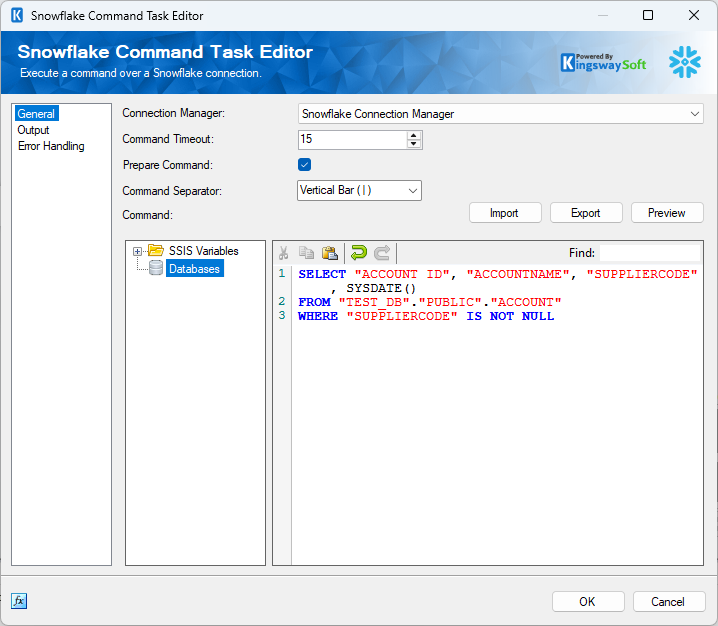The height and width of the screenshot is (626, 718).
Task: Switch to the Error Handling page
Action: click(x=51, y=146)
